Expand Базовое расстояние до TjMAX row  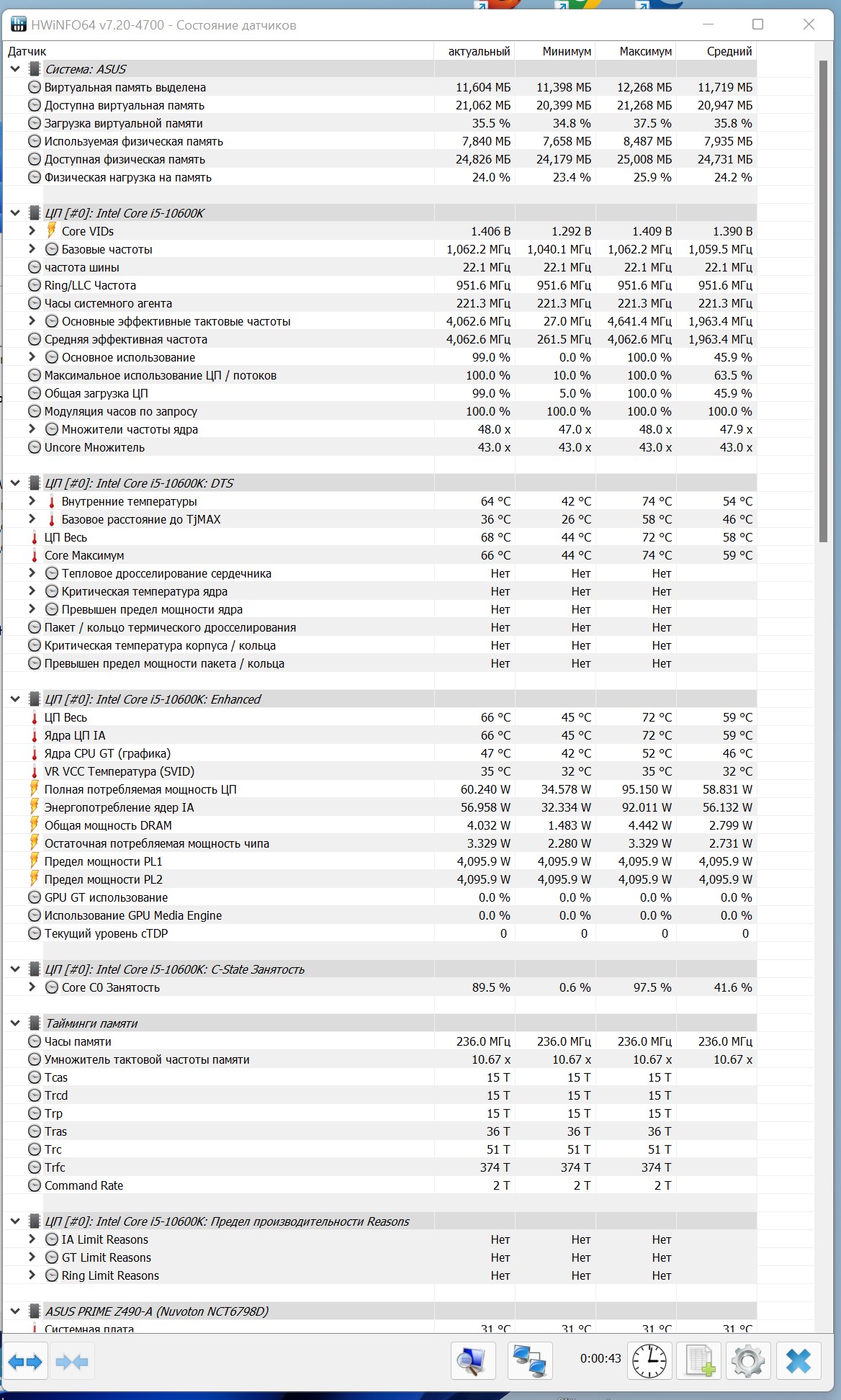point(32,519)
